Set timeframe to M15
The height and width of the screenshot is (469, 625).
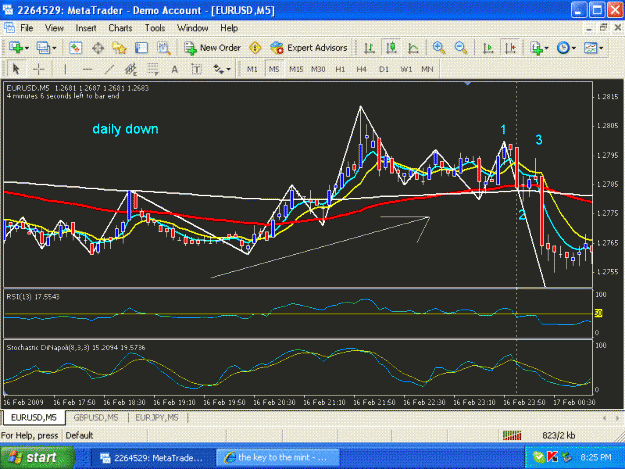[x=296, y=69]
